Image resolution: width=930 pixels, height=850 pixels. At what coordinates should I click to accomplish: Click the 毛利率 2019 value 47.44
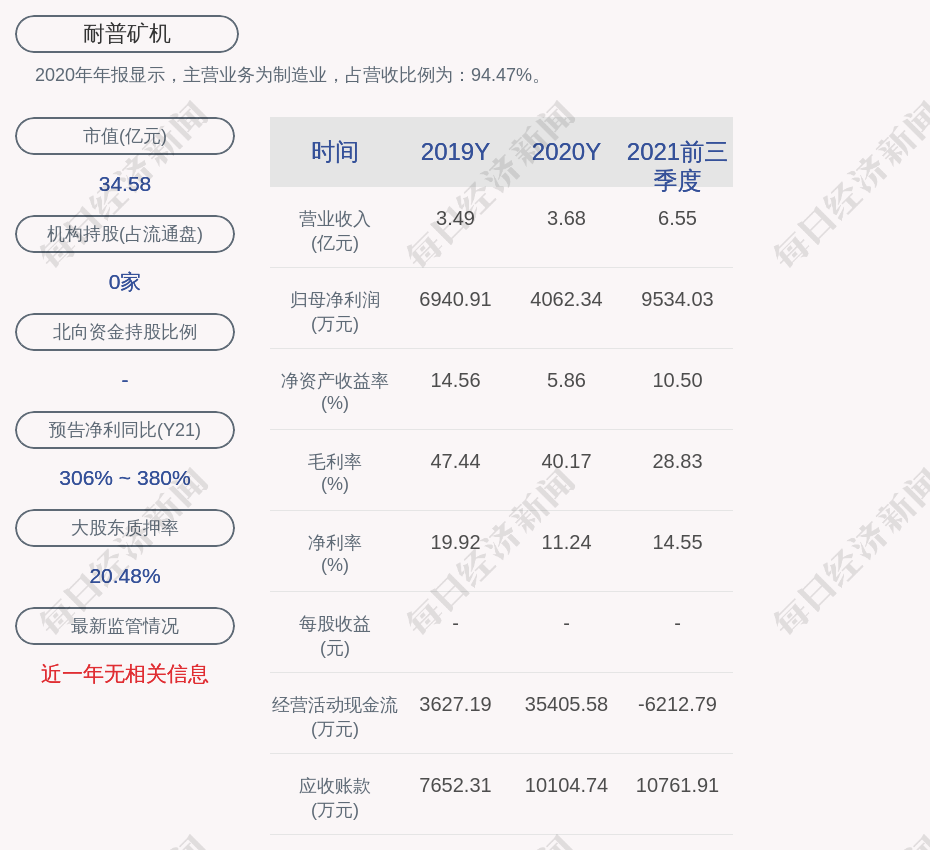click(455, 461)
